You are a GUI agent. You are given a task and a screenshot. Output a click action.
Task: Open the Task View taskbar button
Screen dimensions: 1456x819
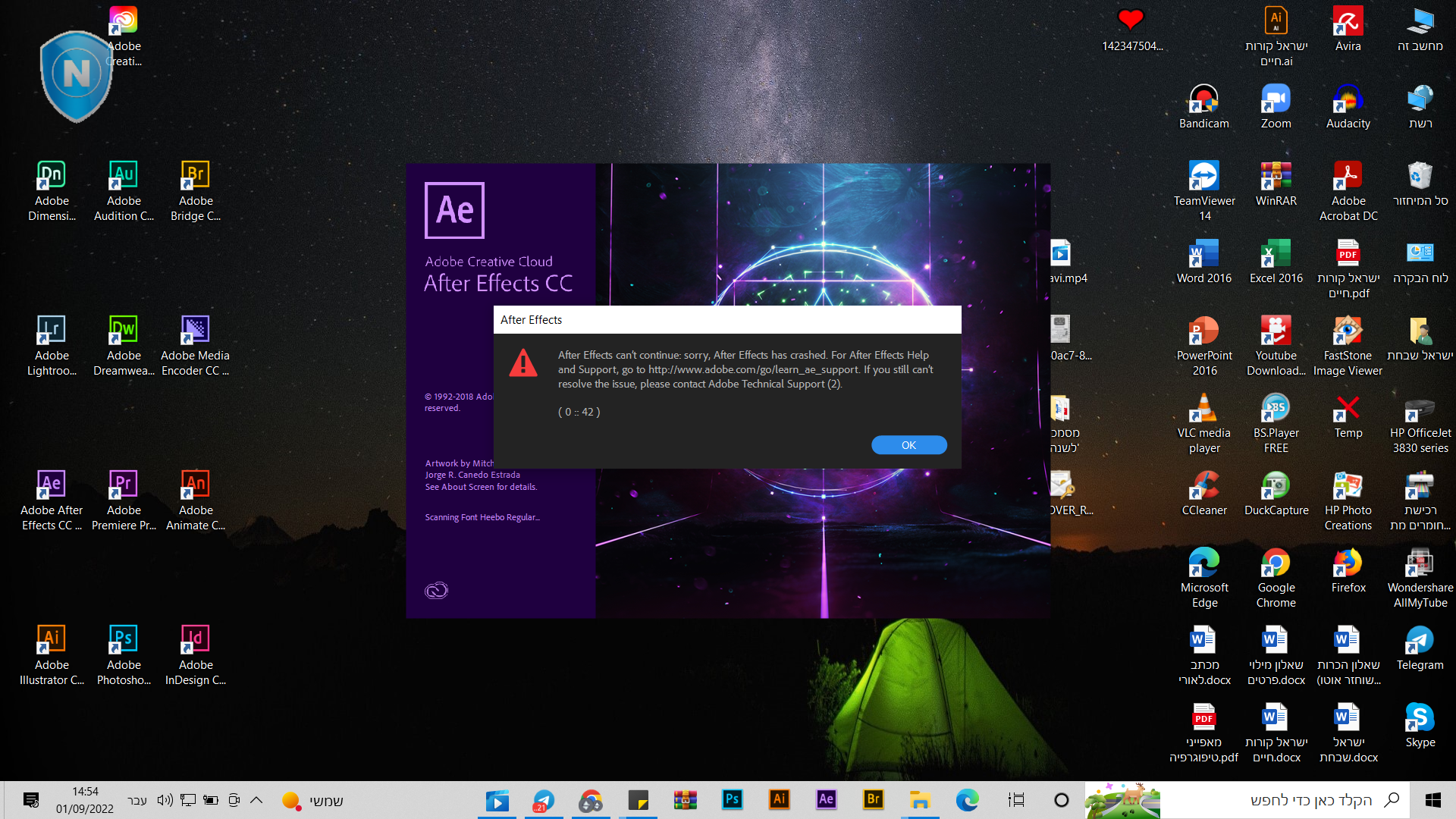pyautogui.click(x=1016, y=800)
